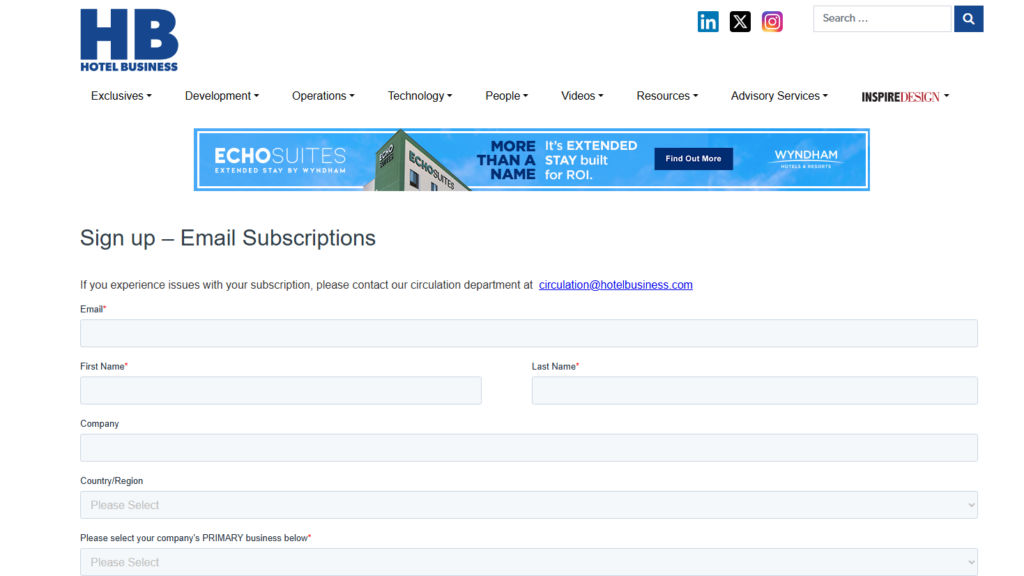Expand the Development menu

point(222,96)
